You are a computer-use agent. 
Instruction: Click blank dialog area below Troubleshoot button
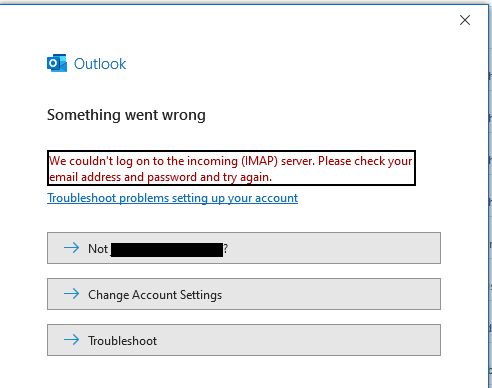point(244,372)
